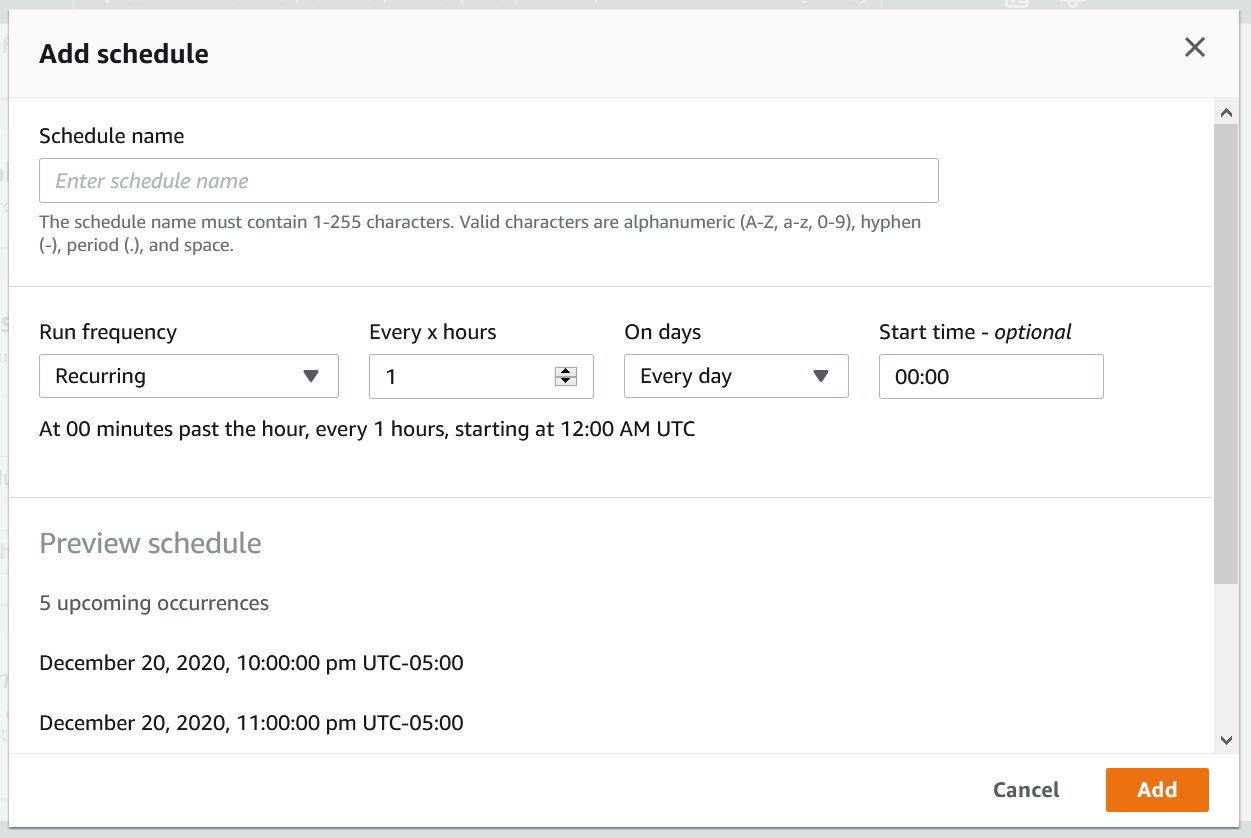
Task: Expand the On days dropdown
Action: pos(736,376)
